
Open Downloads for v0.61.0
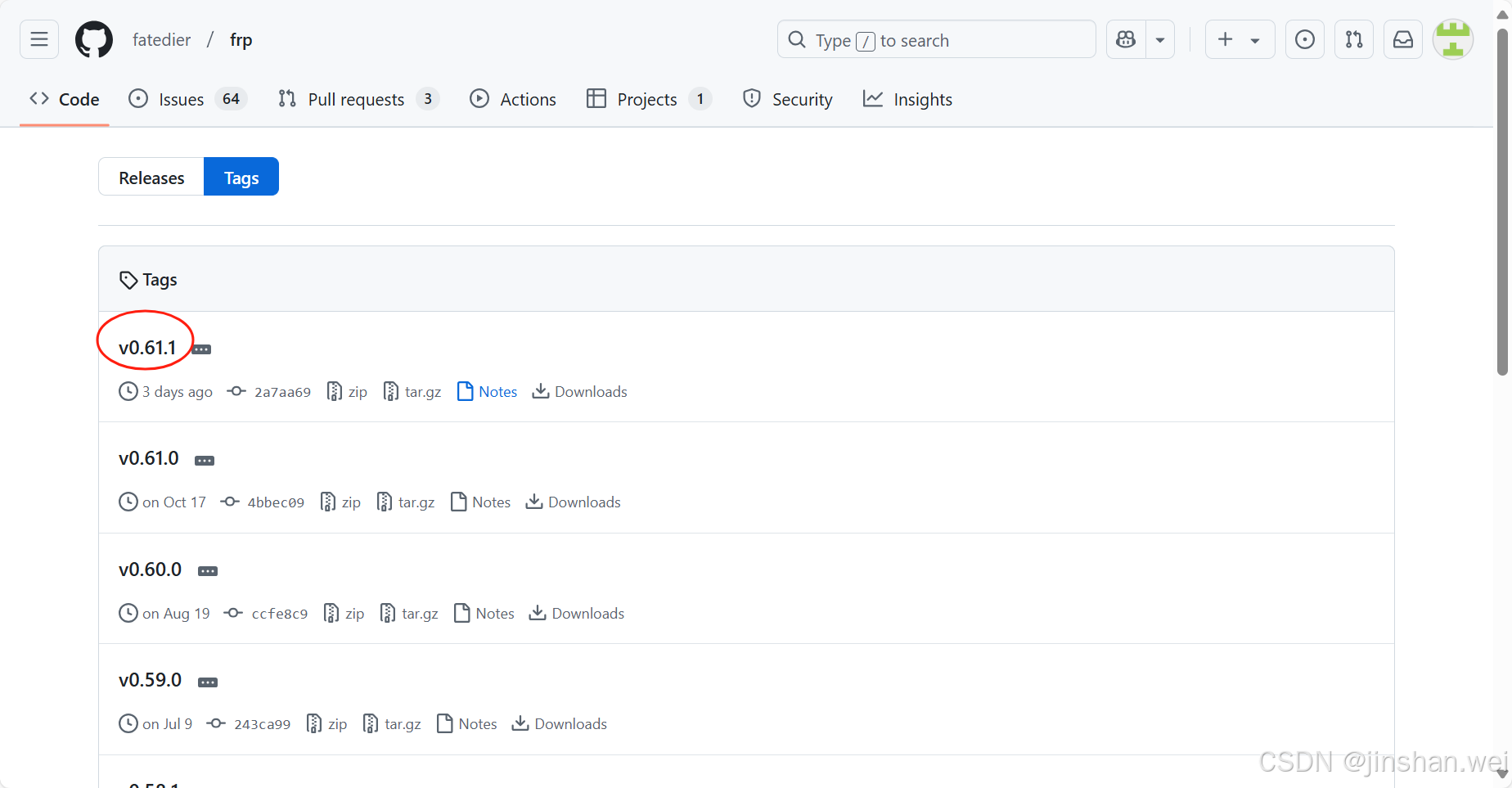pos(574,502)
